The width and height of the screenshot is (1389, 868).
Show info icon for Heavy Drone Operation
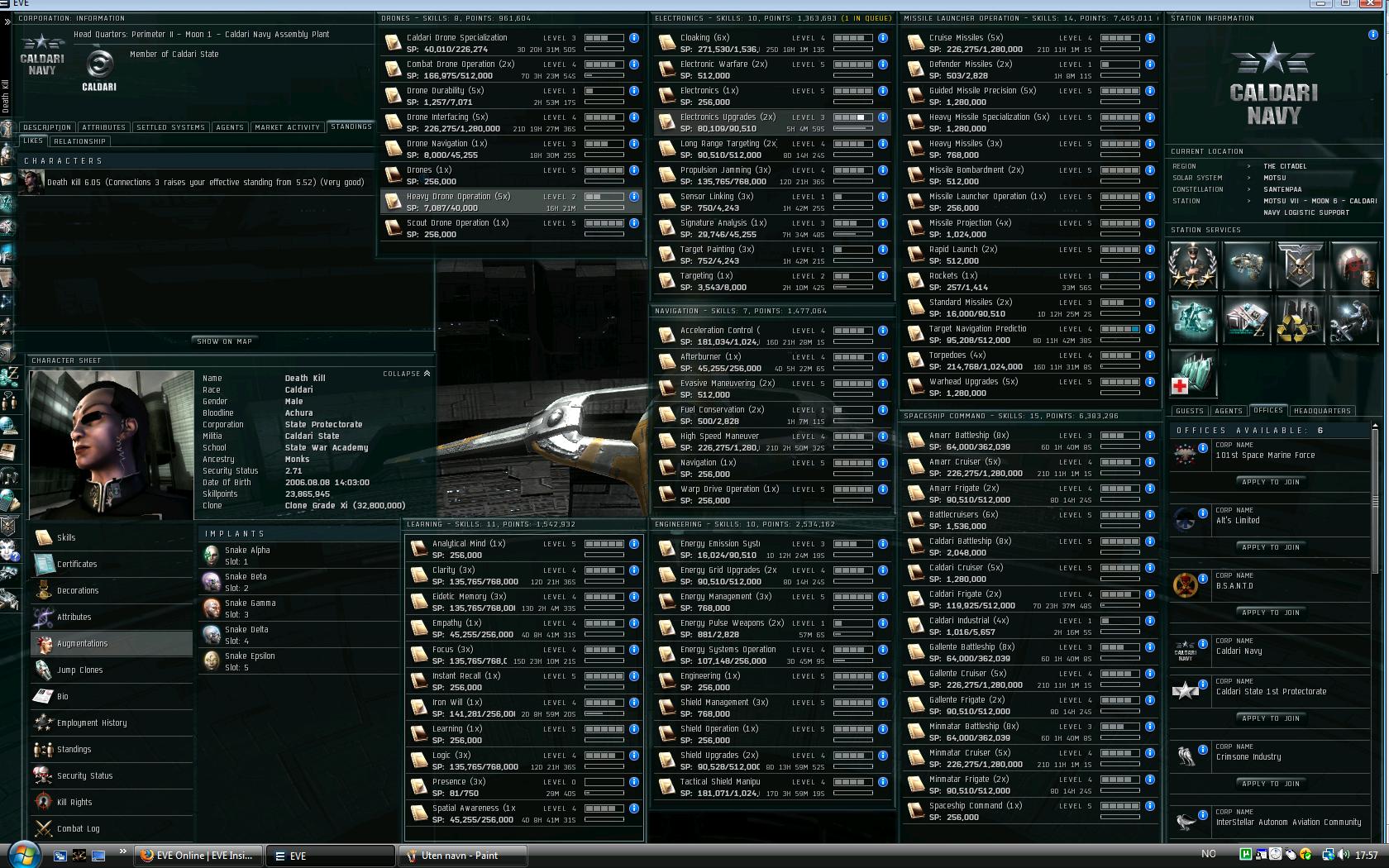(634, 197)
